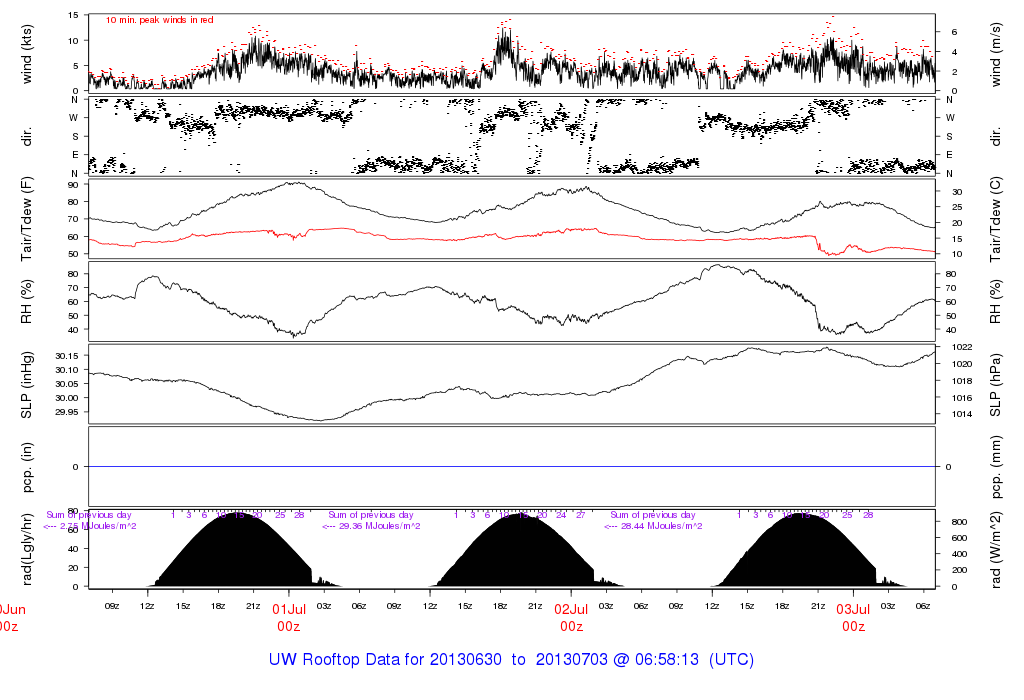The image size is (1024, 700).
Task: Select the 'pcp. (in)' axis label
Action: pos(27,467)
